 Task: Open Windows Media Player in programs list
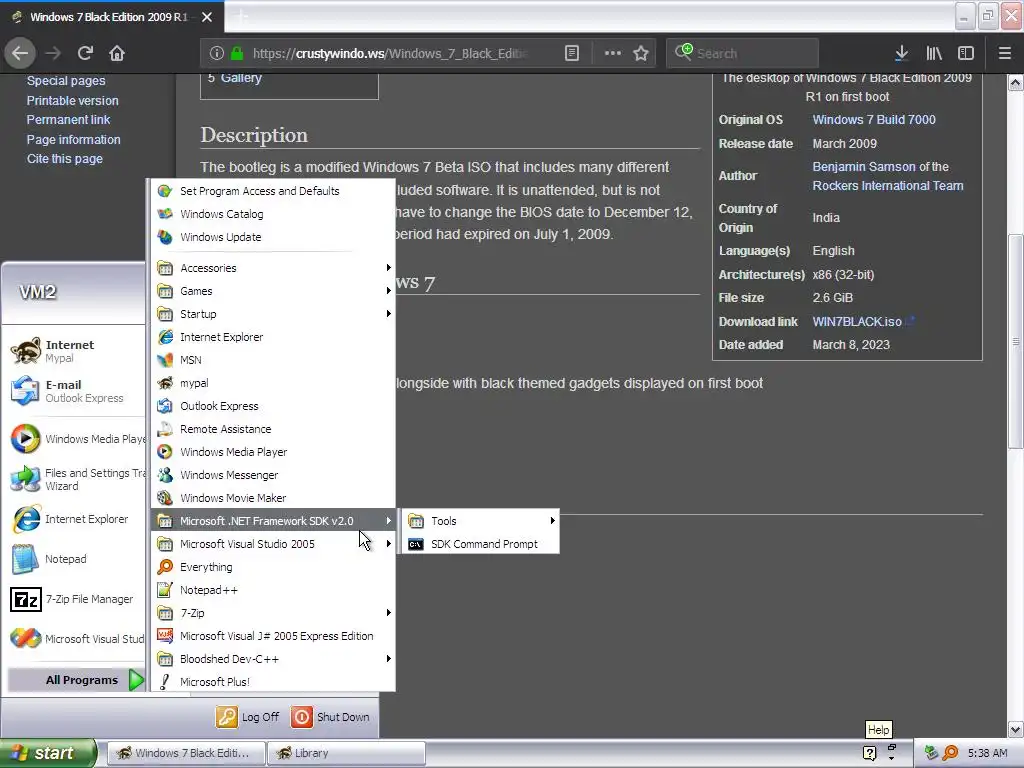[x=272, y=452]
